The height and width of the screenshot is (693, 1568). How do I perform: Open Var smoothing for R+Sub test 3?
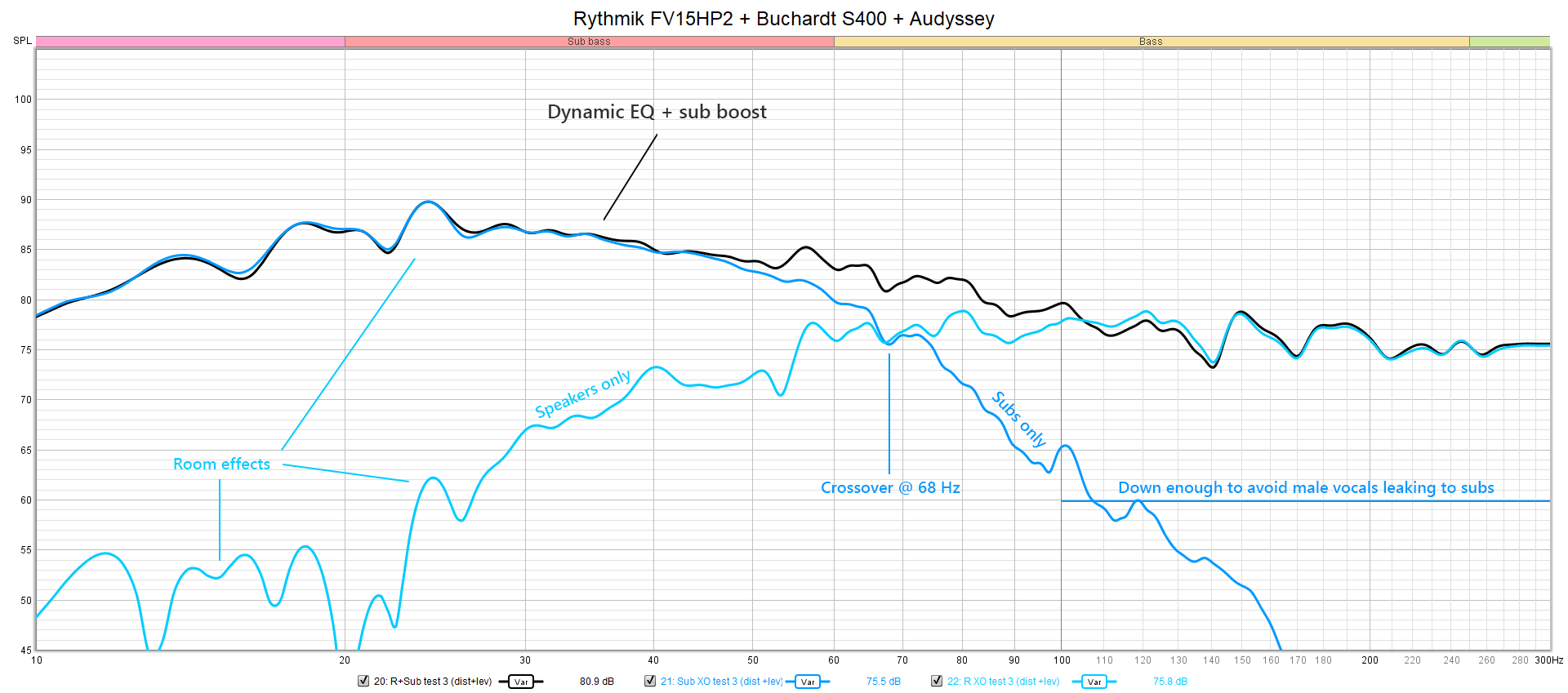point(521,682)
